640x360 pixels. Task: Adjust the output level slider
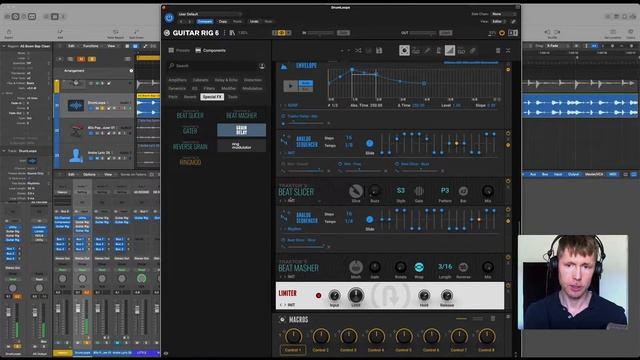423,33
